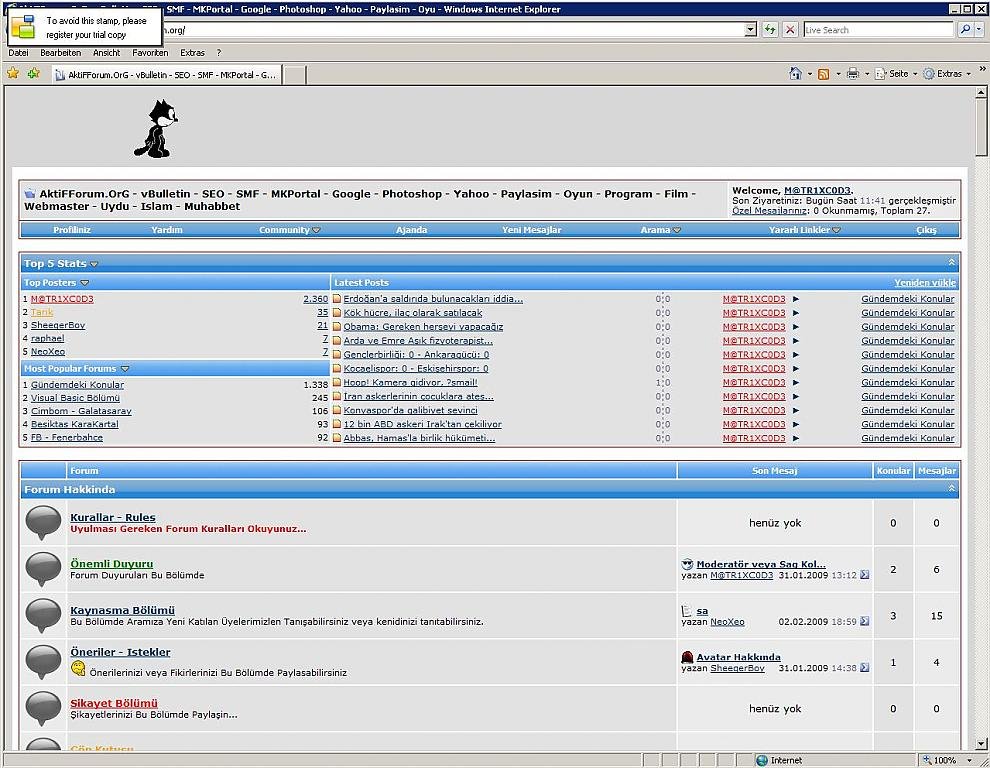Open the Kurallar - Rules forum
The height and width of the screenshot is (768, 990).
pyautogui.click(x=112, y=517)
